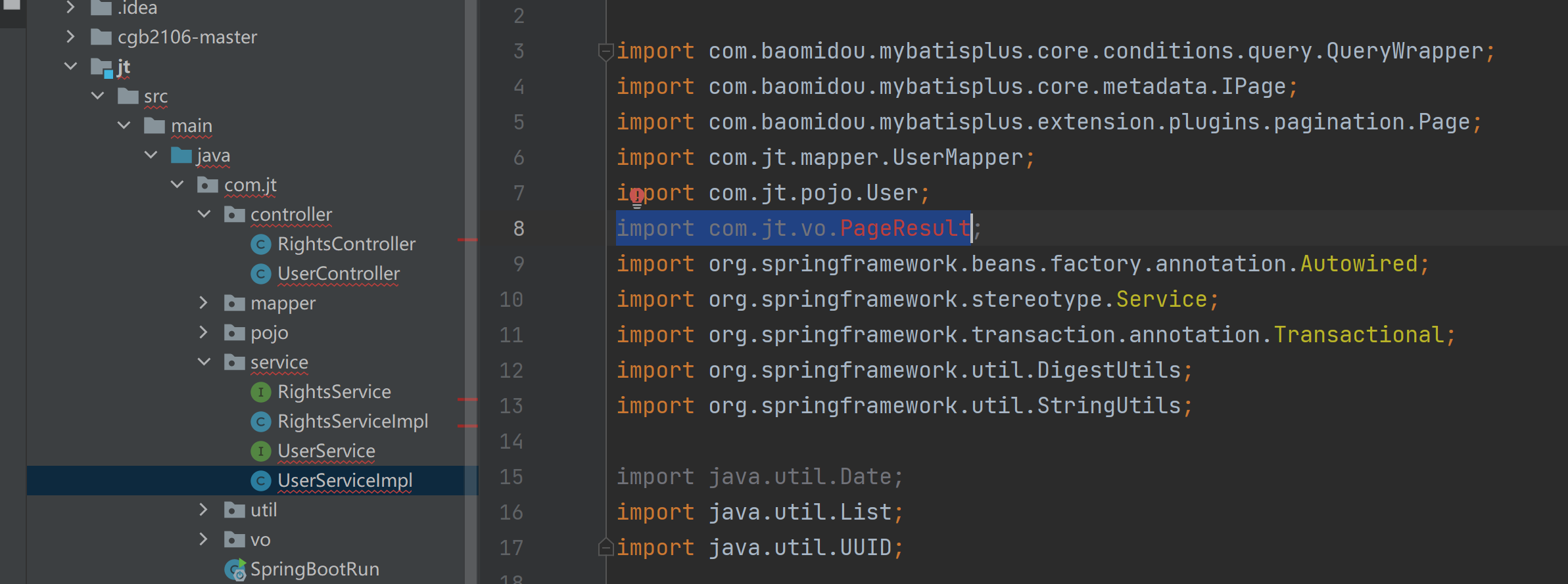Click the RightsServiceImpl class icon

tap(261, 422)
